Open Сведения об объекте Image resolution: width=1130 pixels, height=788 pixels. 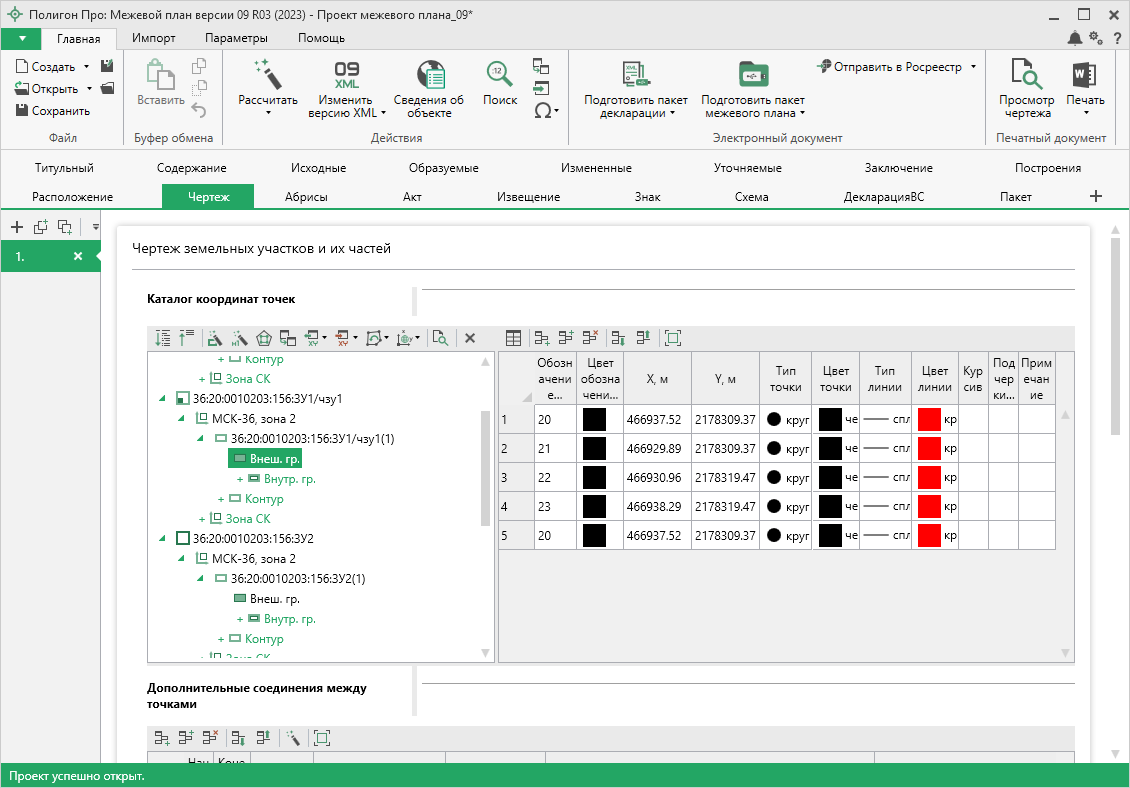429,75
